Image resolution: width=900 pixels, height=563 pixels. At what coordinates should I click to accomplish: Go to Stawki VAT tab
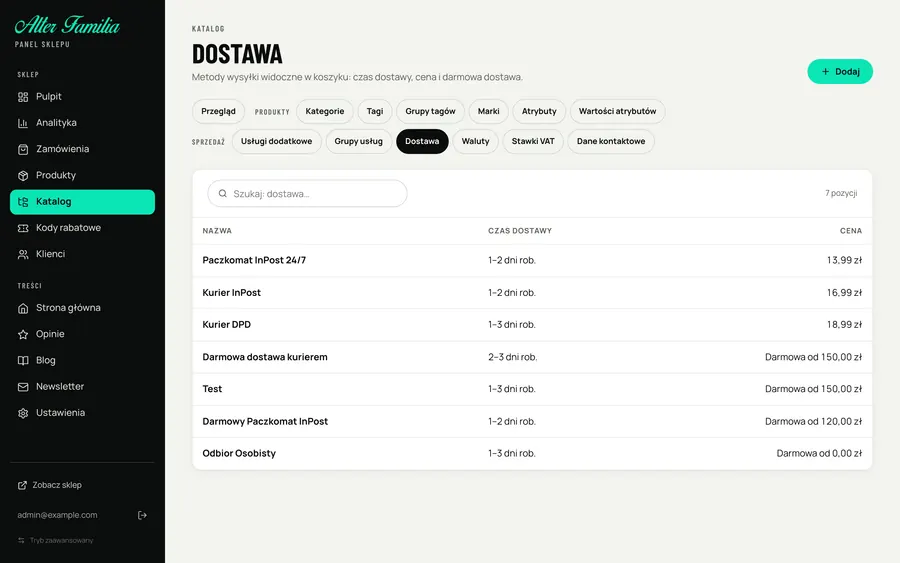pos(533,141)
